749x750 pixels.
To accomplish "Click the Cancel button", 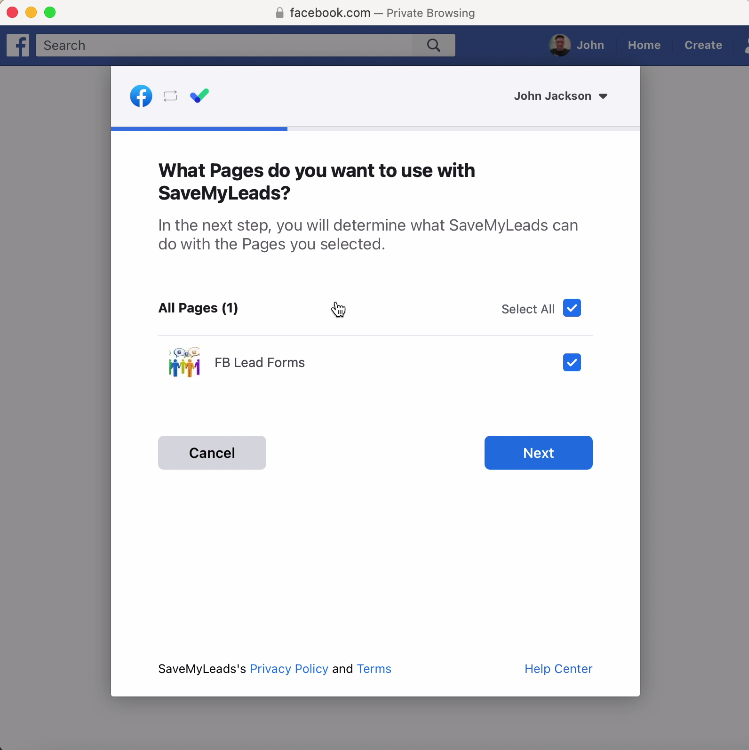I will tap(212, 453).
